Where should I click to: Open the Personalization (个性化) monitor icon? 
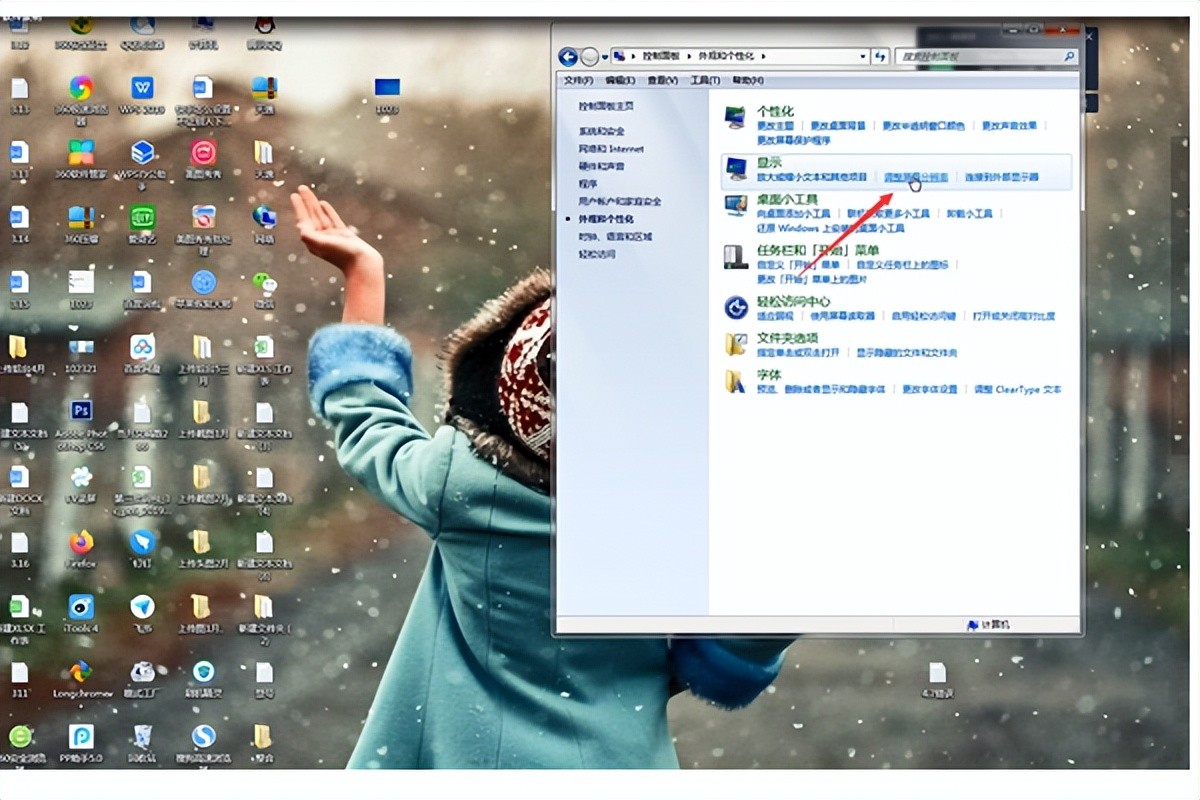pyautogui.click(x=736, y=117)
